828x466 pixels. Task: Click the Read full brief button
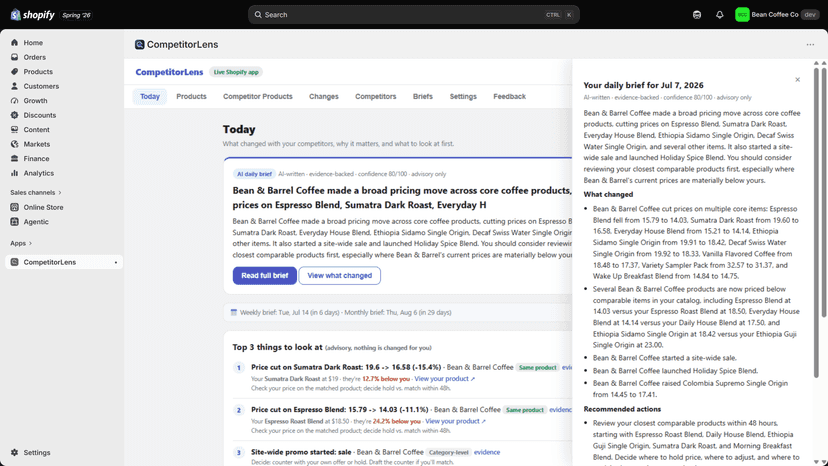(x=265, y=275)
